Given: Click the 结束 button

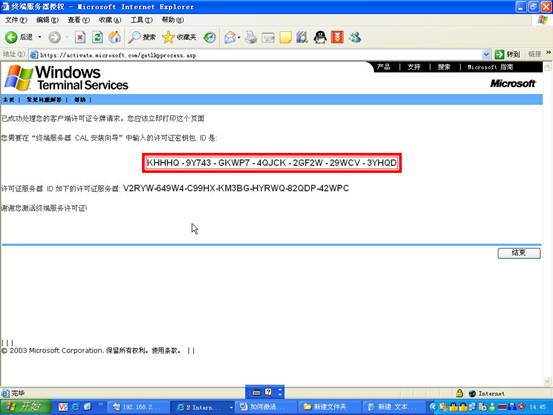Looking at the screenshot, I should click(519, 253).
